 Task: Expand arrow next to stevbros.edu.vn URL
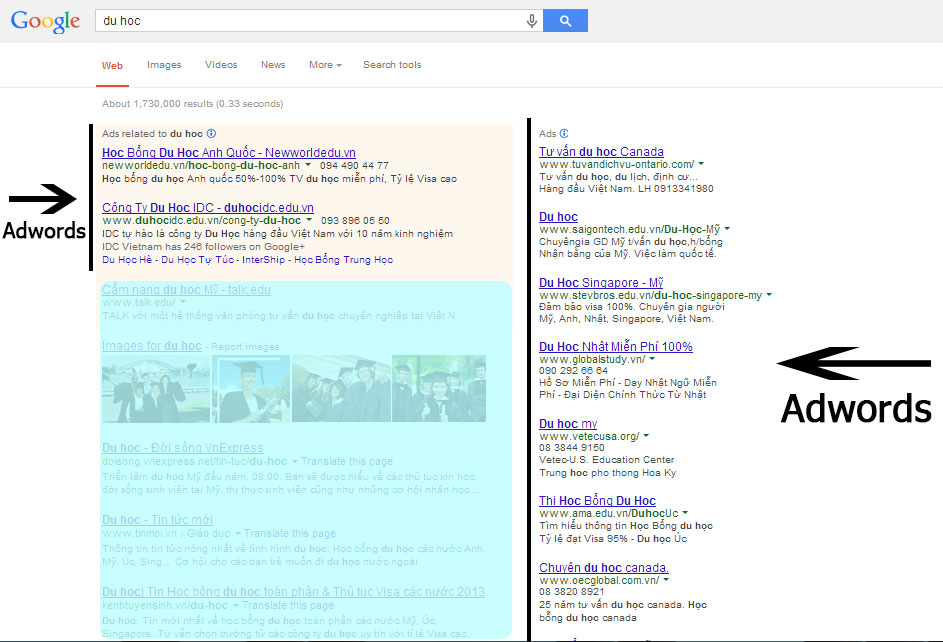tap(769, 295)
